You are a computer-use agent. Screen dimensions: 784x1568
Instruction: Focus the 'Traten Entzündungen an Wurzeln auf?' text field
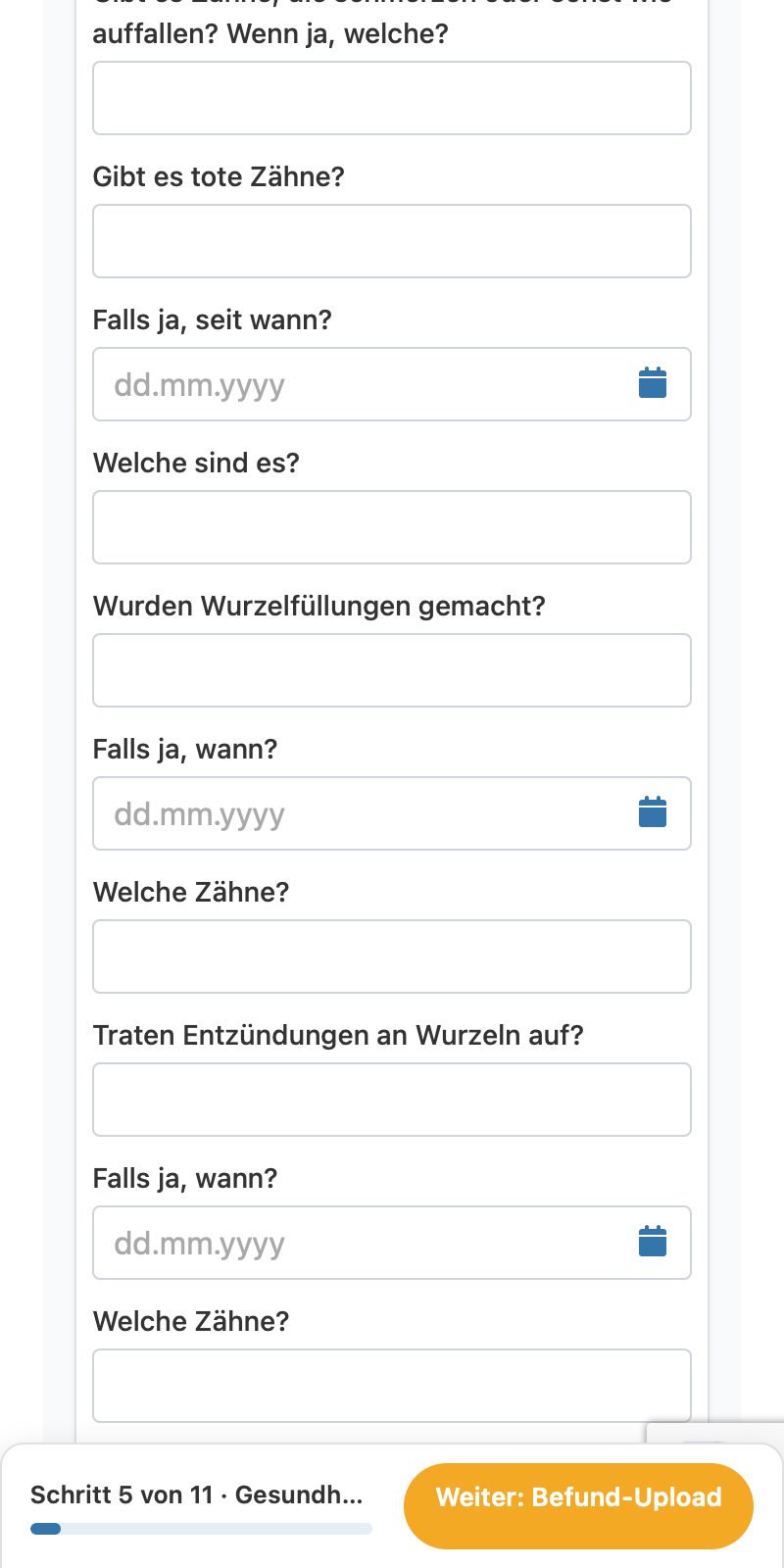(392, 1100)
